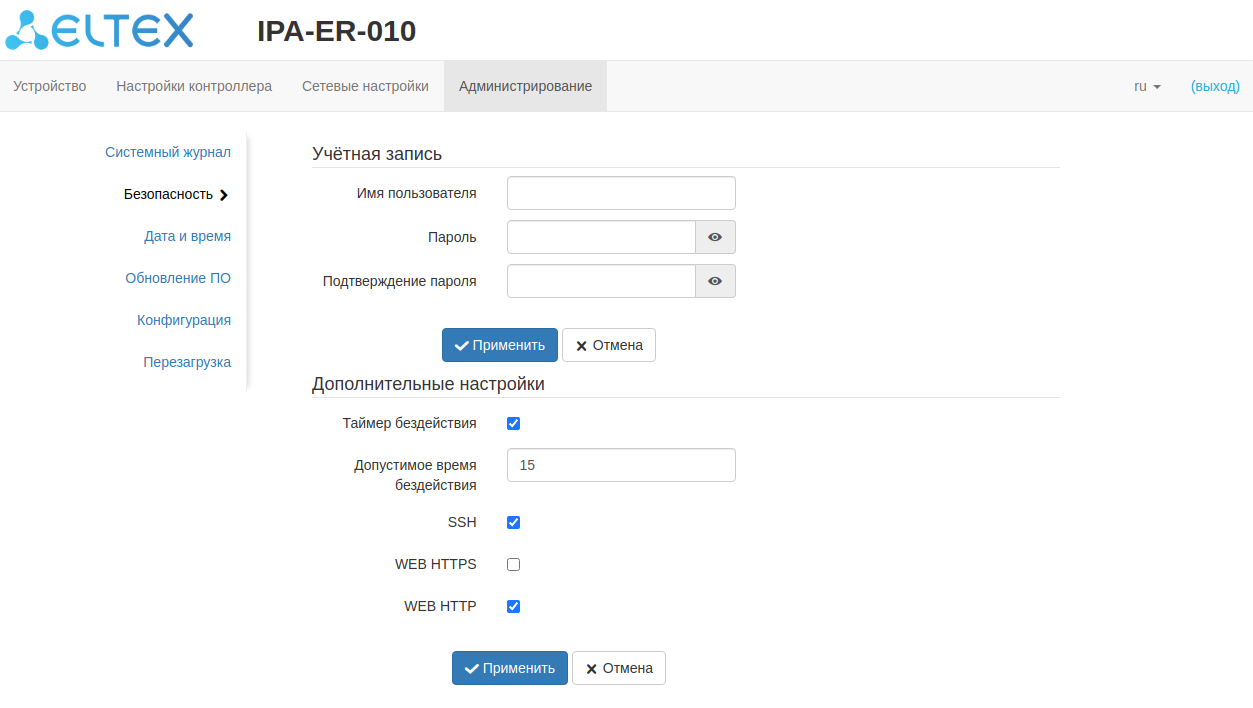This screenshot has height=708, width=1253.
Task: Enable the WEB HTTPS checkbox
Action: 514,564
